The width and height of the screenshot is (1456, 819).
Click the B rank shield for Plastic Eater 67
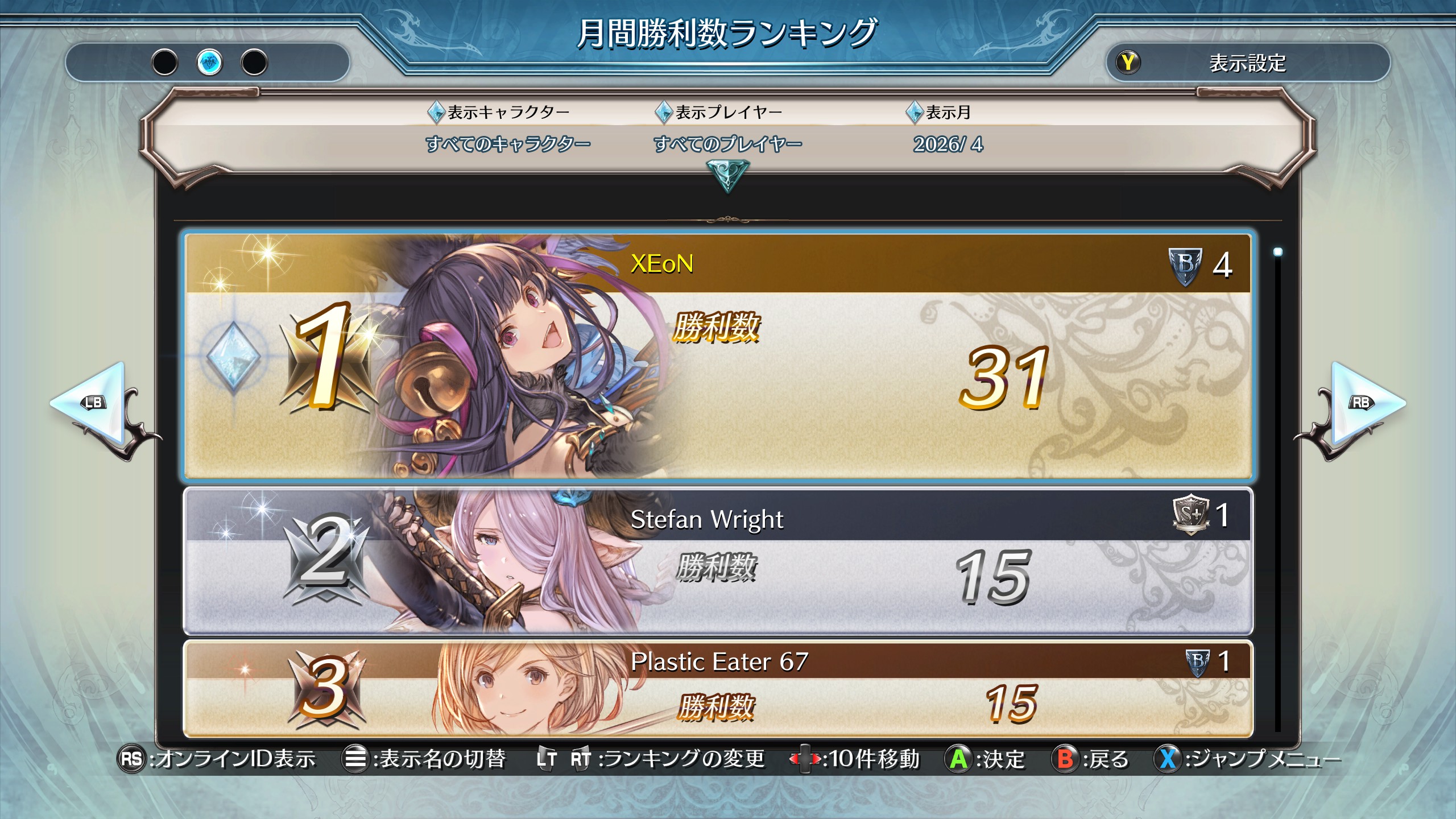pos(1198,662)
